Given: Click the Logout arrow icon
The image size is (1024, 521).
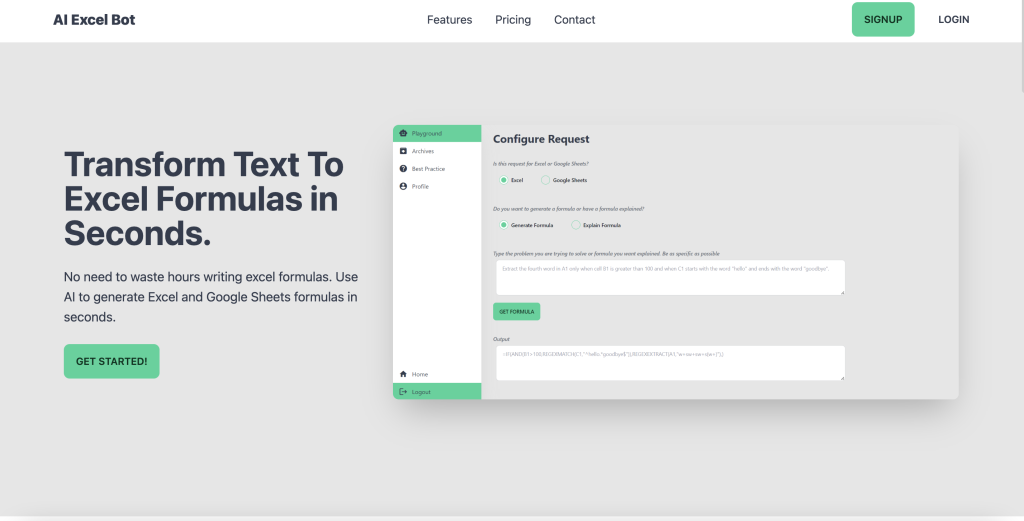Looking at the screenshot, I should coord(403,392).
